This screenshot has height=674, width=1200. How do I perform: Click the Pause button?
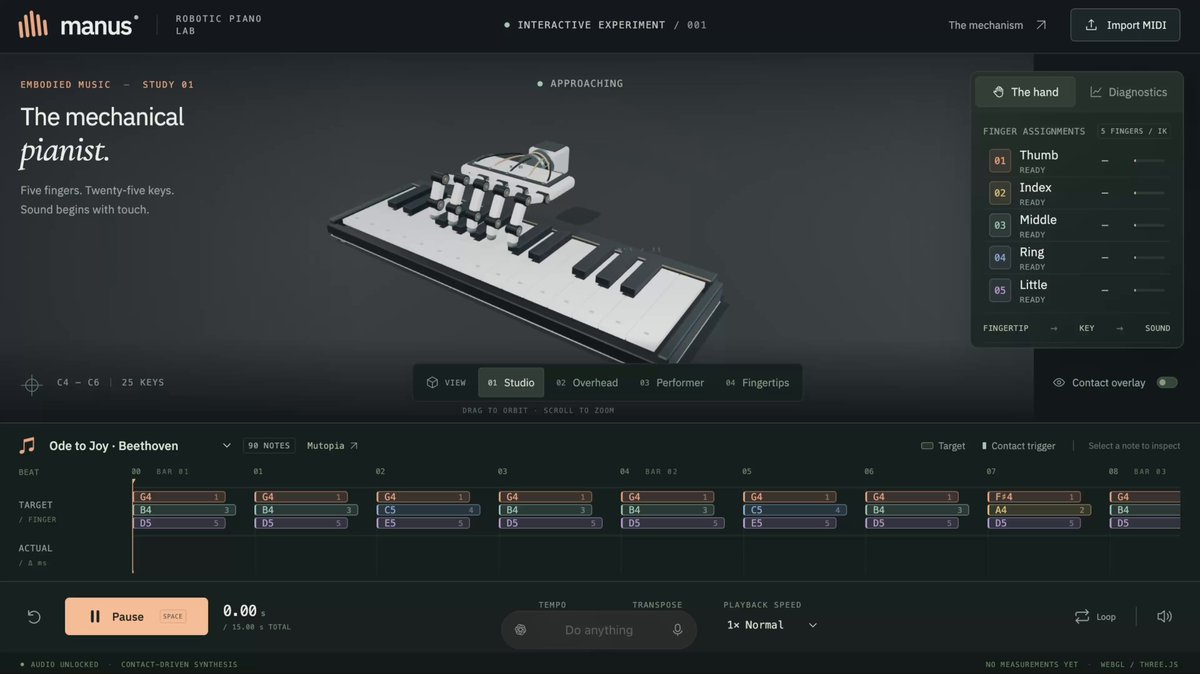(137, 617)
